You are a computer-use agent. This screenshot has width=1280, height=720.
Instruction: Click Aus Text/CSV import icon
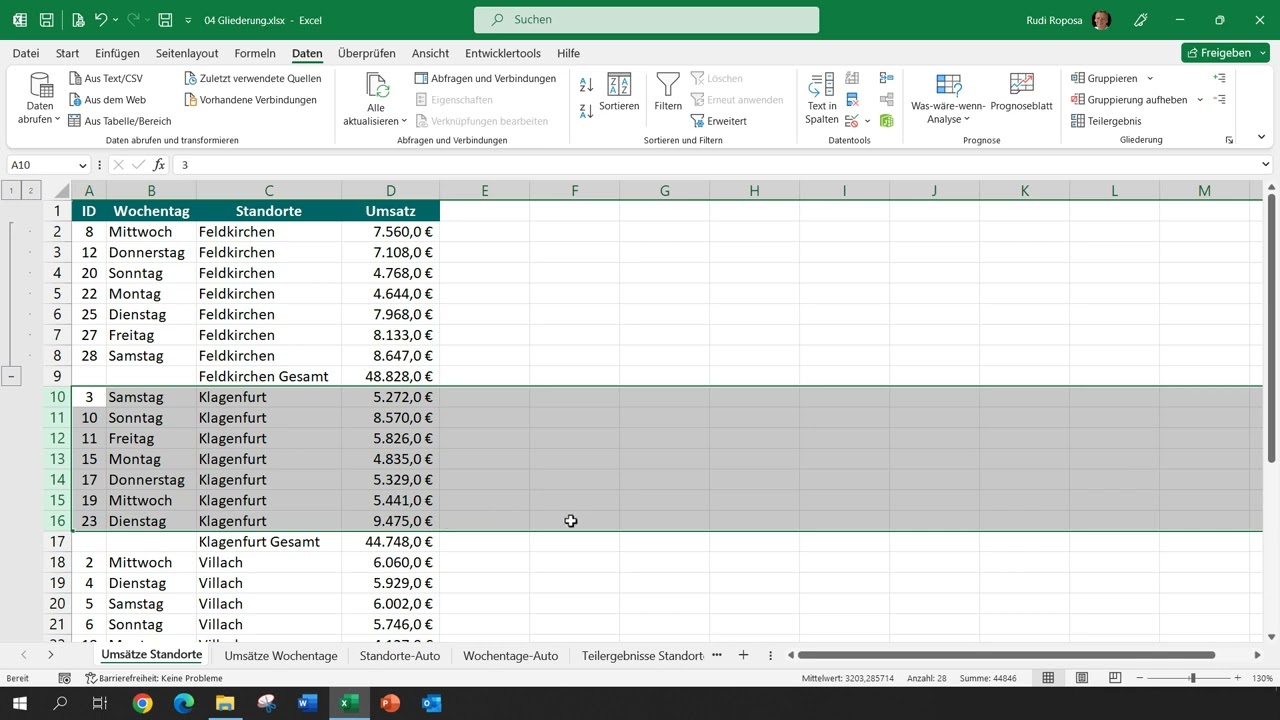click(75, 78)
